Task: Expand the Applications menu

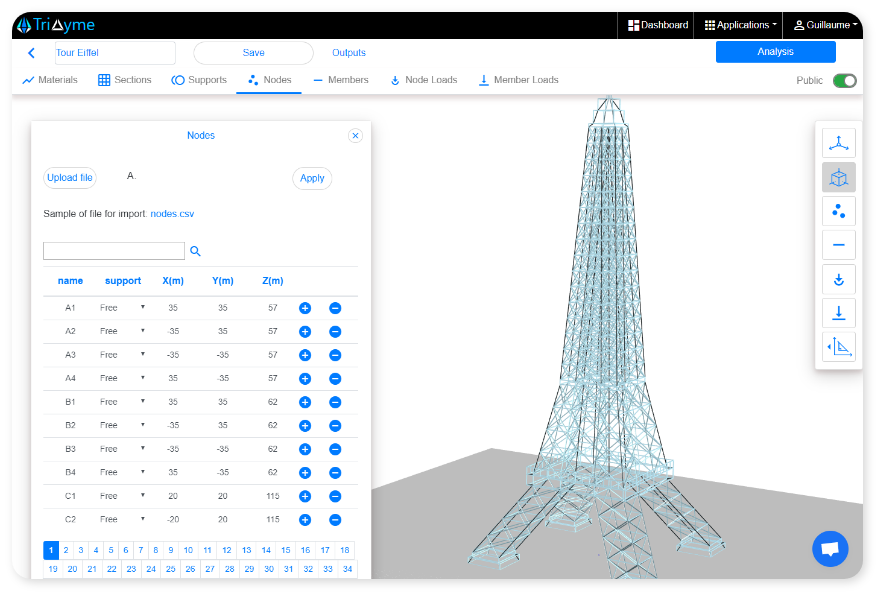Action: 740,25
